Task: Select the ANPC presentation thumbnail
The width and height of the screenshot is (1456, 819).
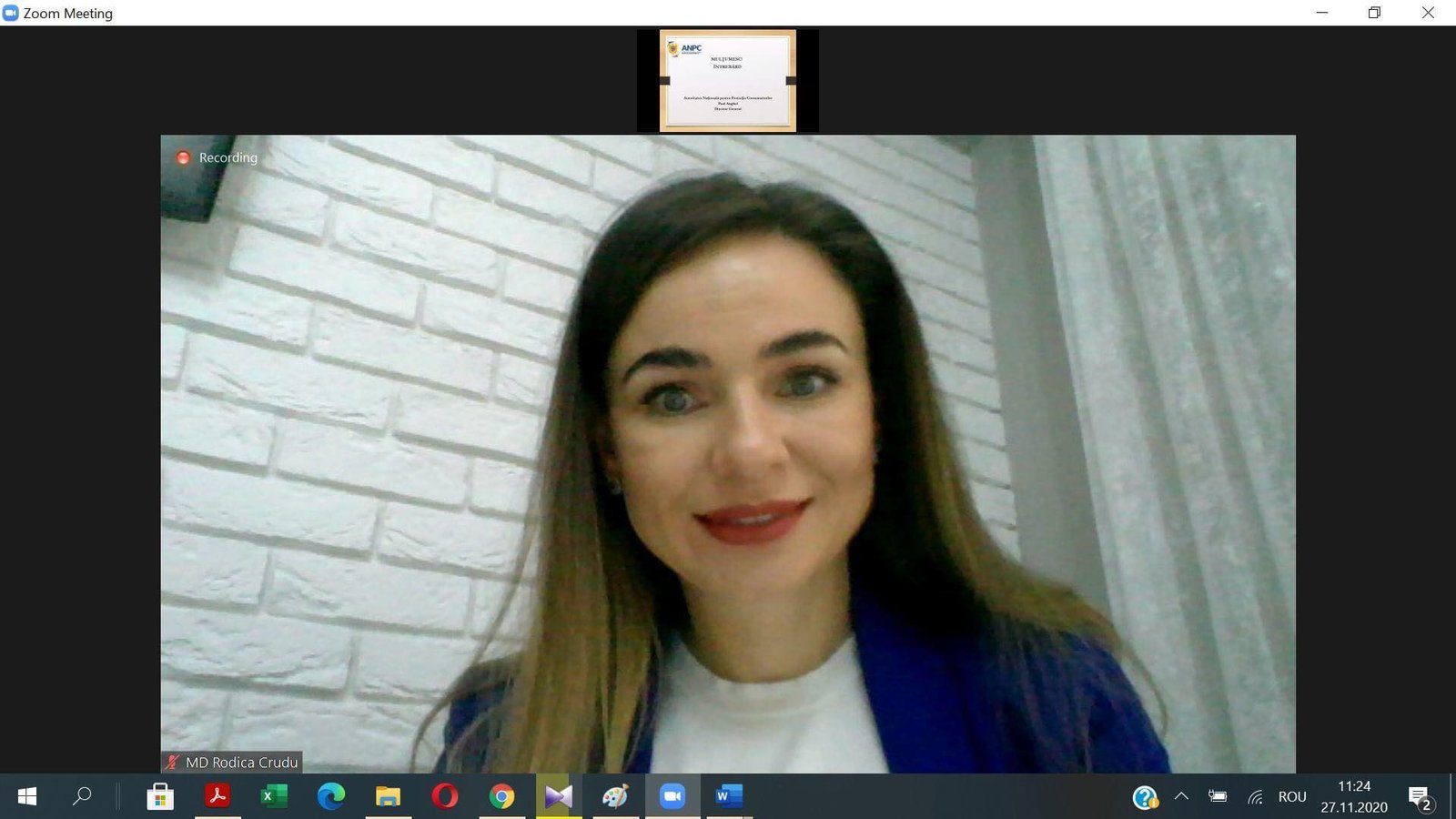Action: [x=728, y=81]
